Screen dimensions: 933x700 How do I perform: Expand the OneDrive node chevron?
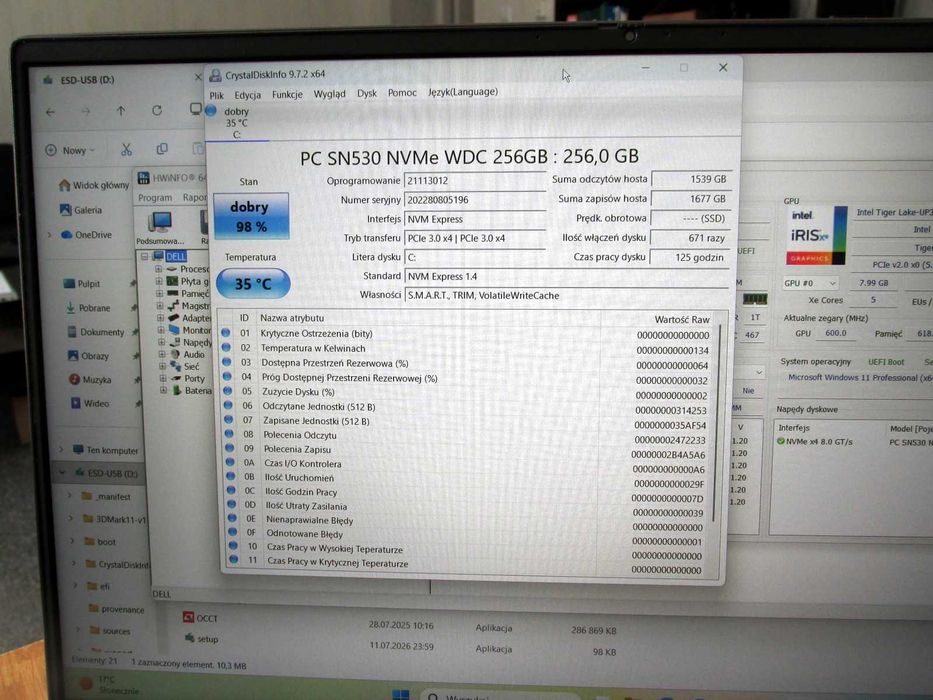point(49,235)
